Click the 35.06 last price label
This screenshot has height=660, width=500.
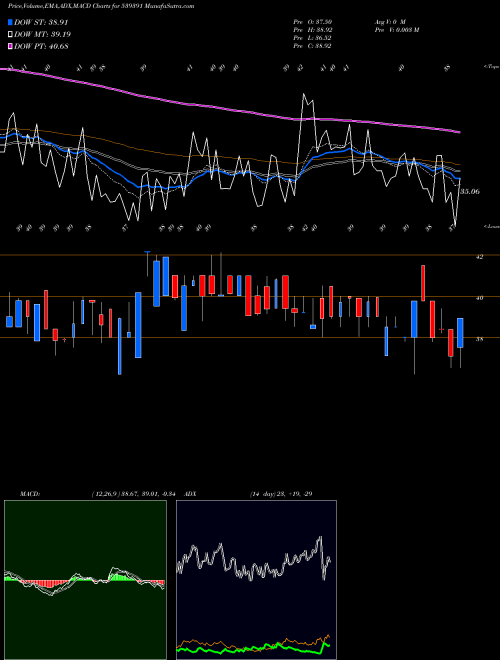470,192
